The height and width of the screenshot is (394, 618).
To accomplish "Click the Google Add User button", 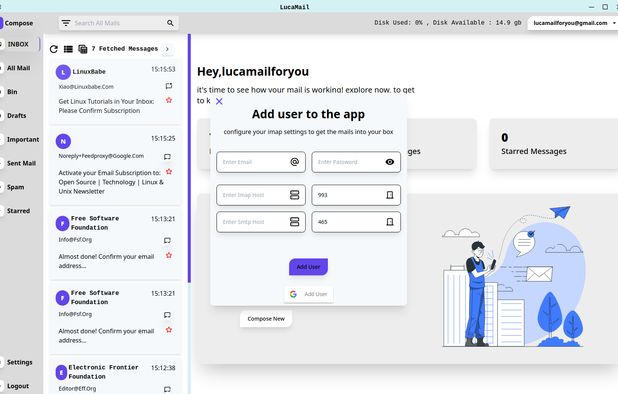I will (309, 294).
